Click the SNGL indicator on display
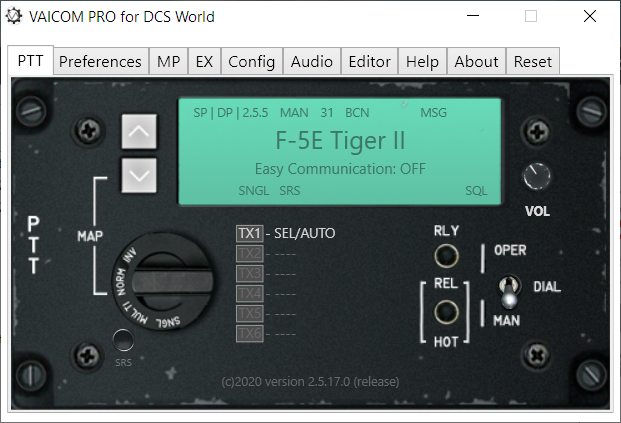621x423 pixels. click(253, 191)
